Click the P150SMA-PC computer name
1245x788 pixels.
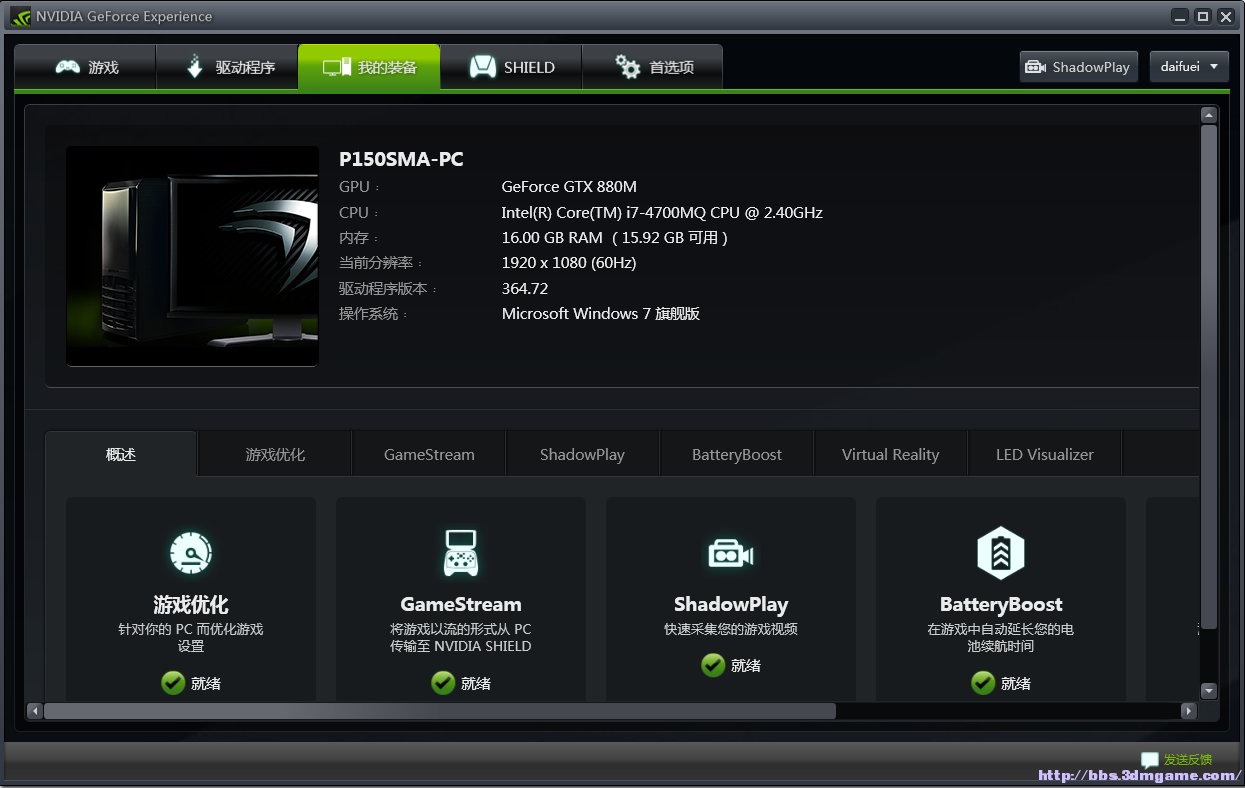coord(401,159)
